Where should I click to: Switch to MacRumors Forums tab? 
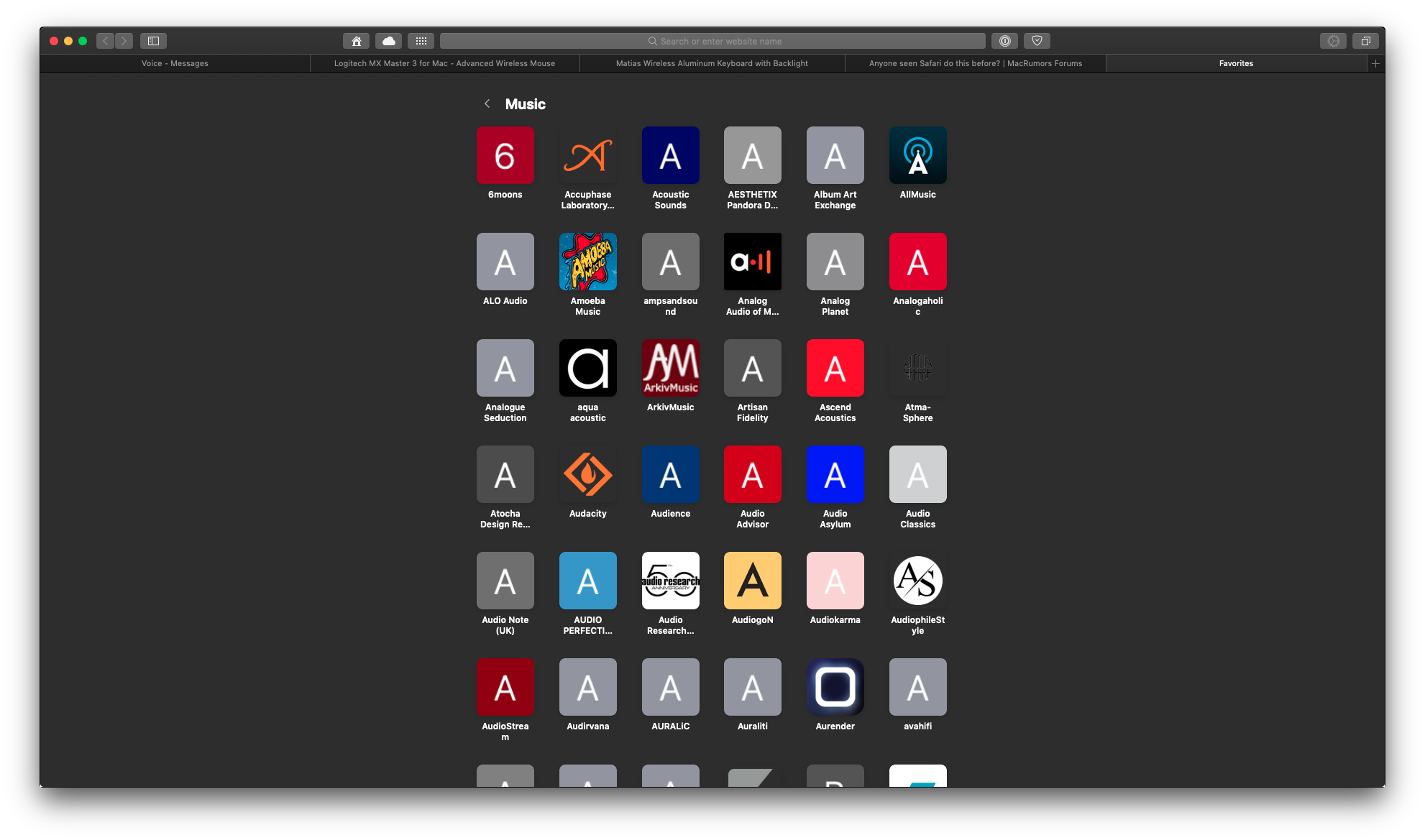tap(975, 63)
